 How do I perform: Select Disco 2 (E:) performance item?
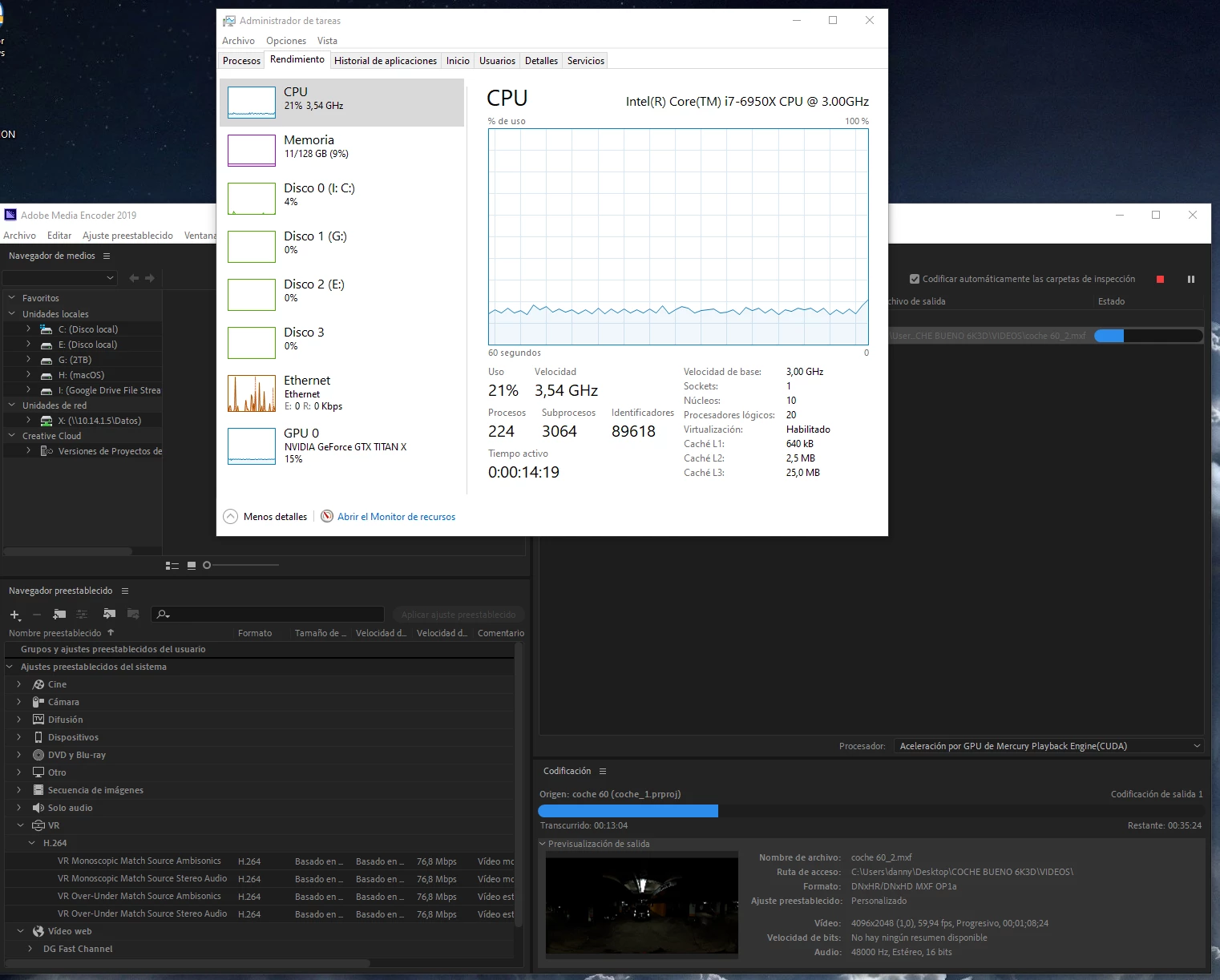point(342,294)
